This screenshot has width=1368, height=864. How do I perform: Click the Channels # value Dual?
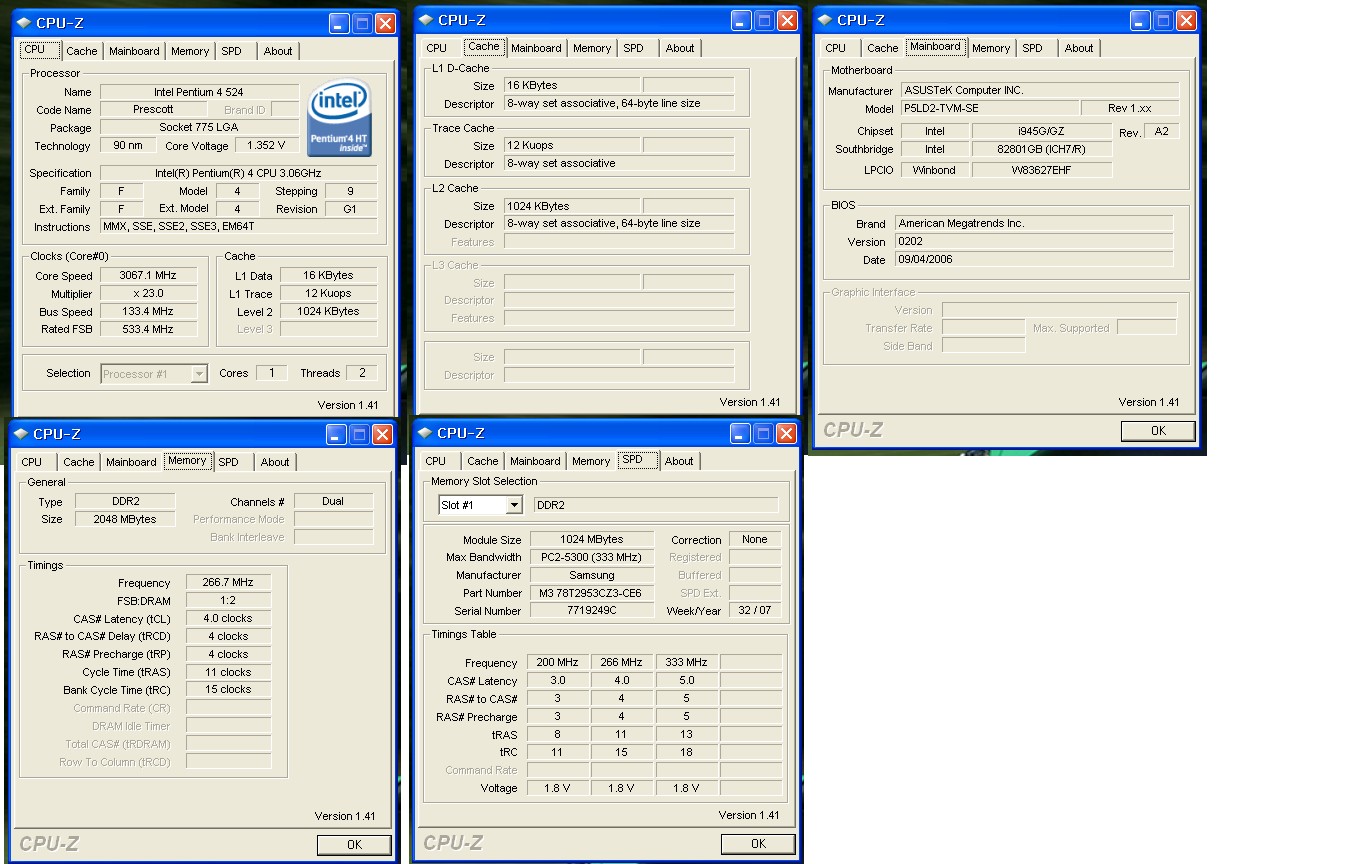333,501
